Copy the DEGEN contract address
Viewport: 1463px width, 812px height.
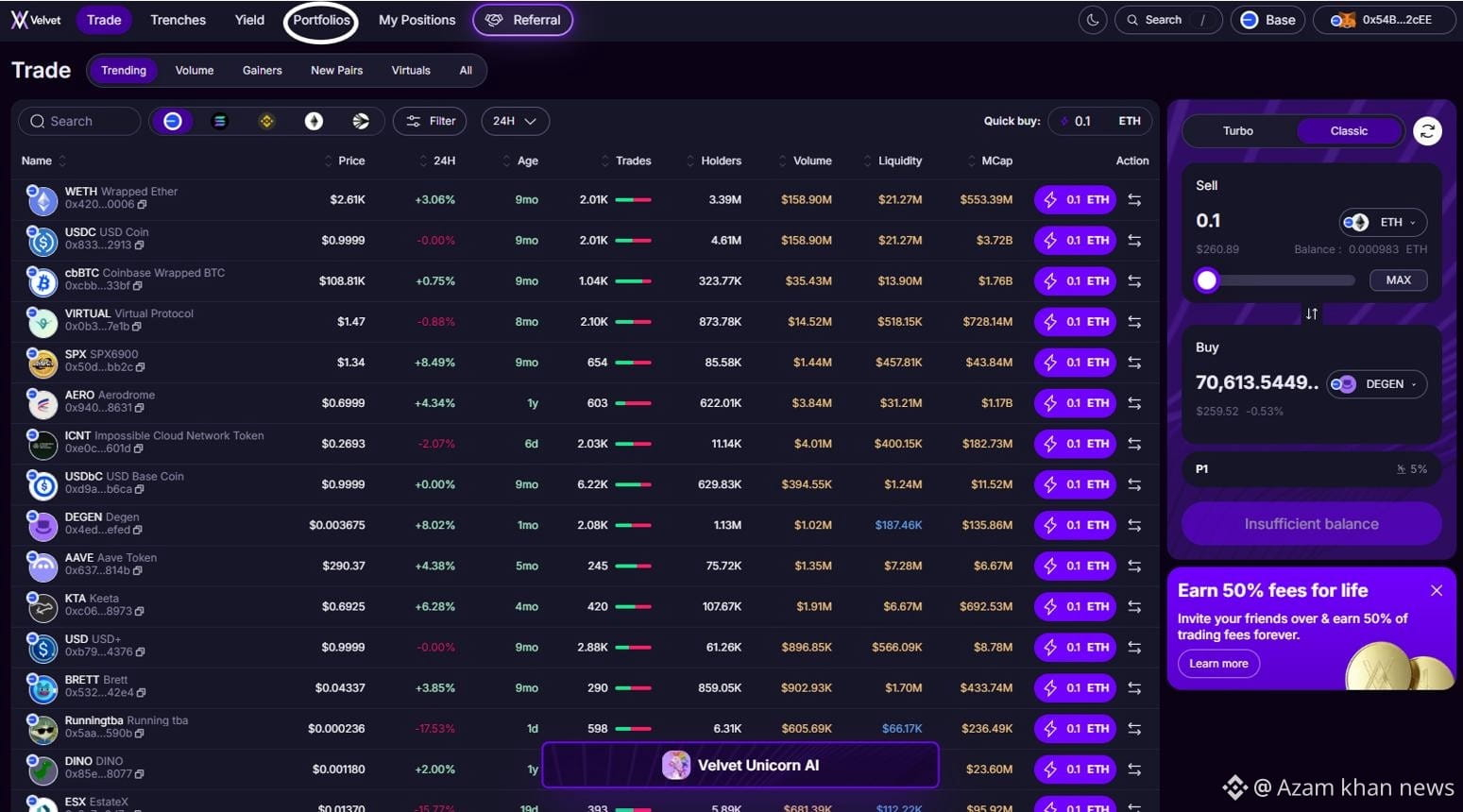137,530
